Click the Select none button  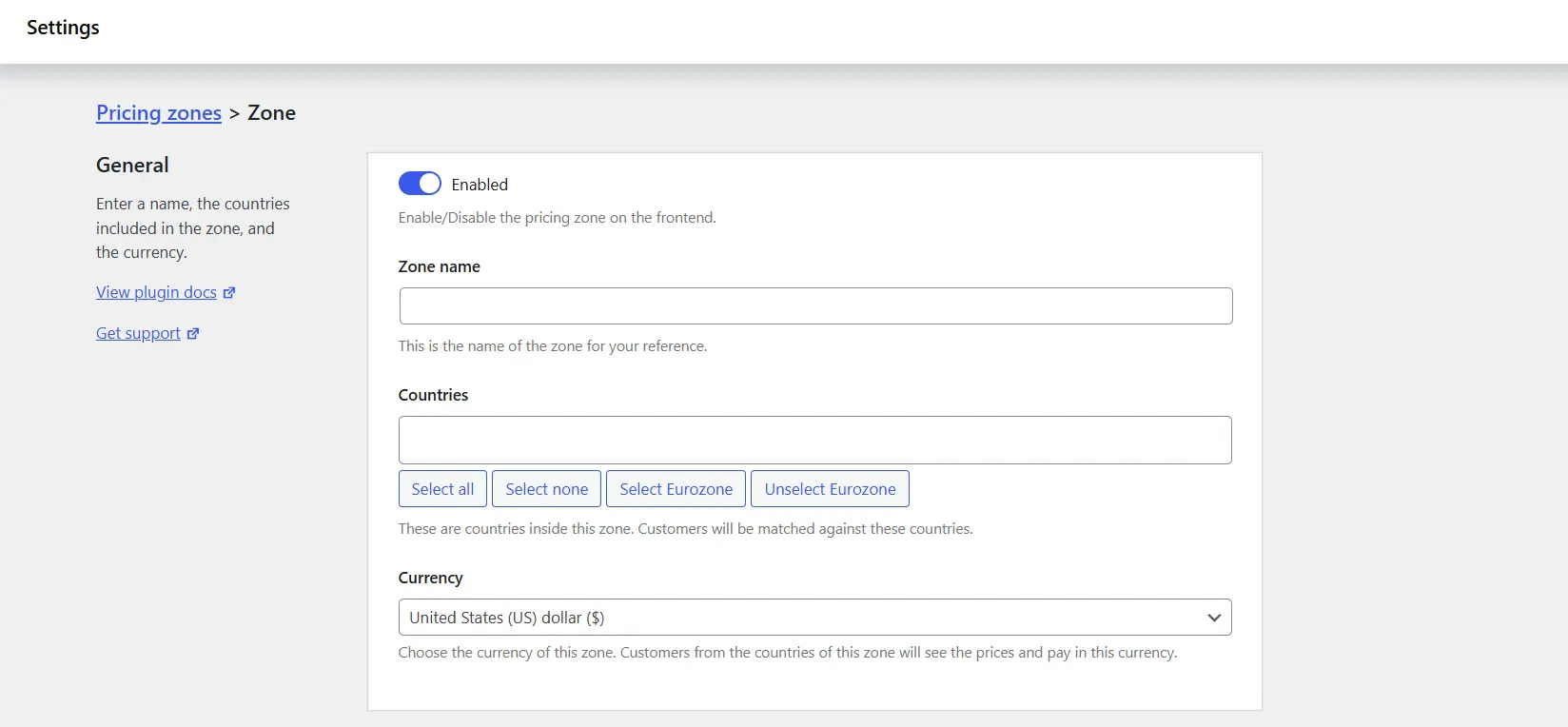point(547,489)
